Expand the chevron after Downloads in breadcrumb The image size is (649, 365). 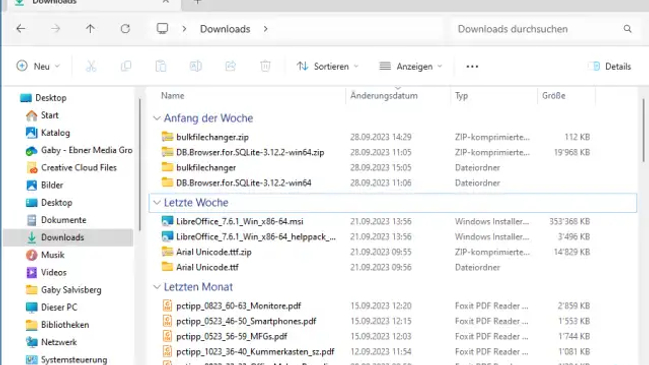pyautogui.click(x=266, y=29)
